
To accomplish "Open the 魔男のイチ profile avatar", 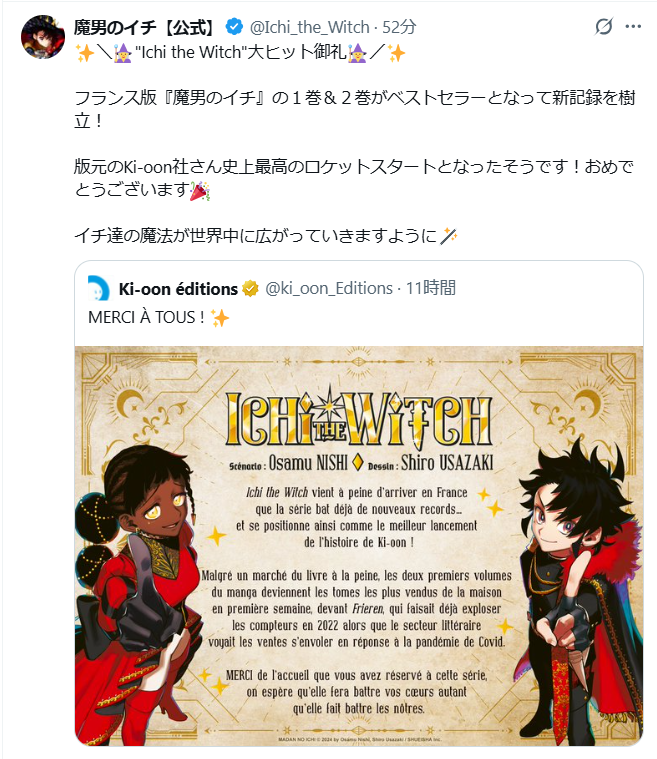I will point(43,37).
